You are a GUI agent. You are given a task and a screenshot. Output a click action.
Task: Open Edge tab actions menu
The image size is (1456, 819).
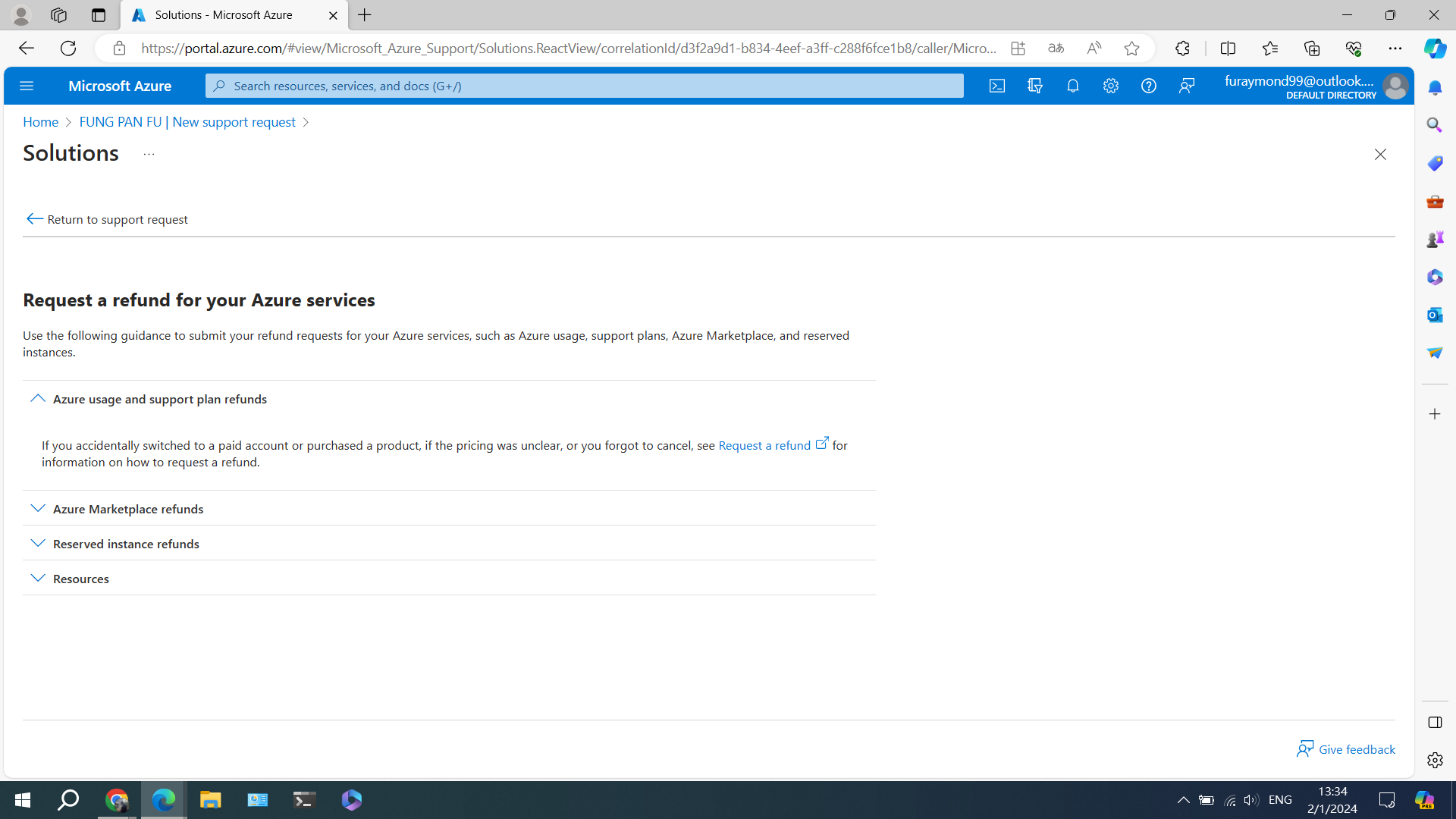coord(99,15)
